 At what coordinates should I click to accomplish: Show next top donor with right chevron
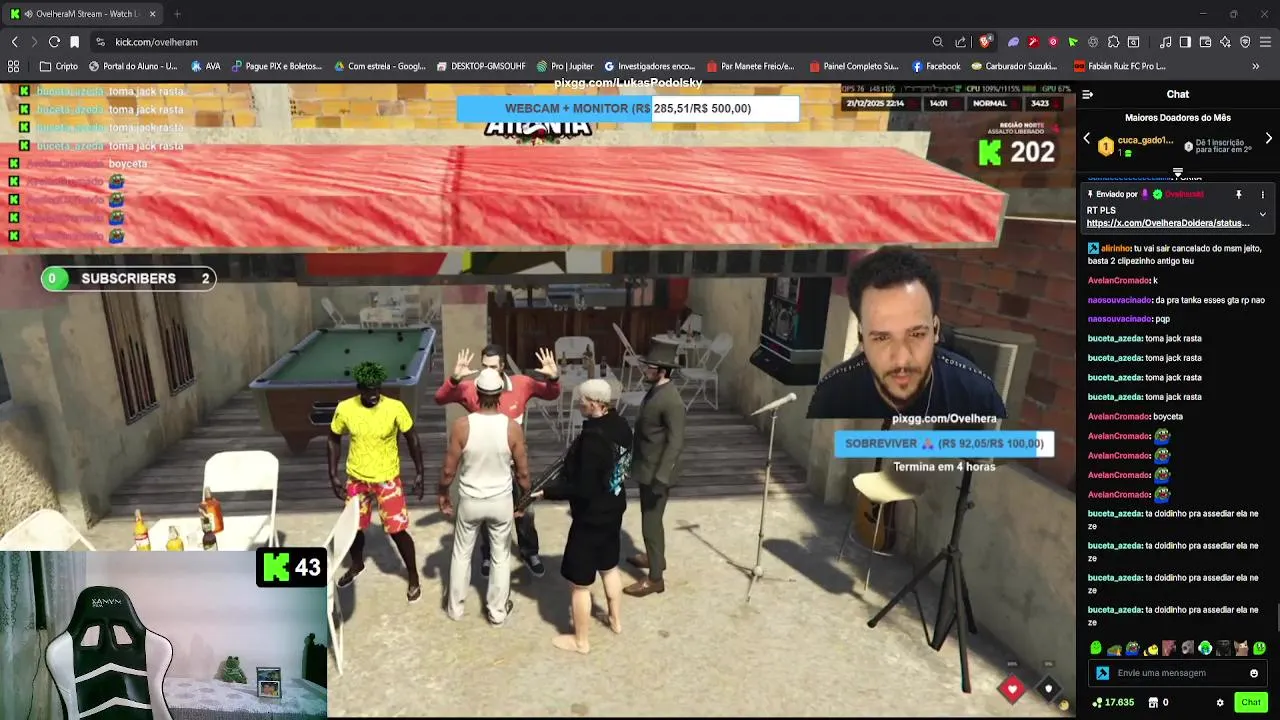point(1269,139)
